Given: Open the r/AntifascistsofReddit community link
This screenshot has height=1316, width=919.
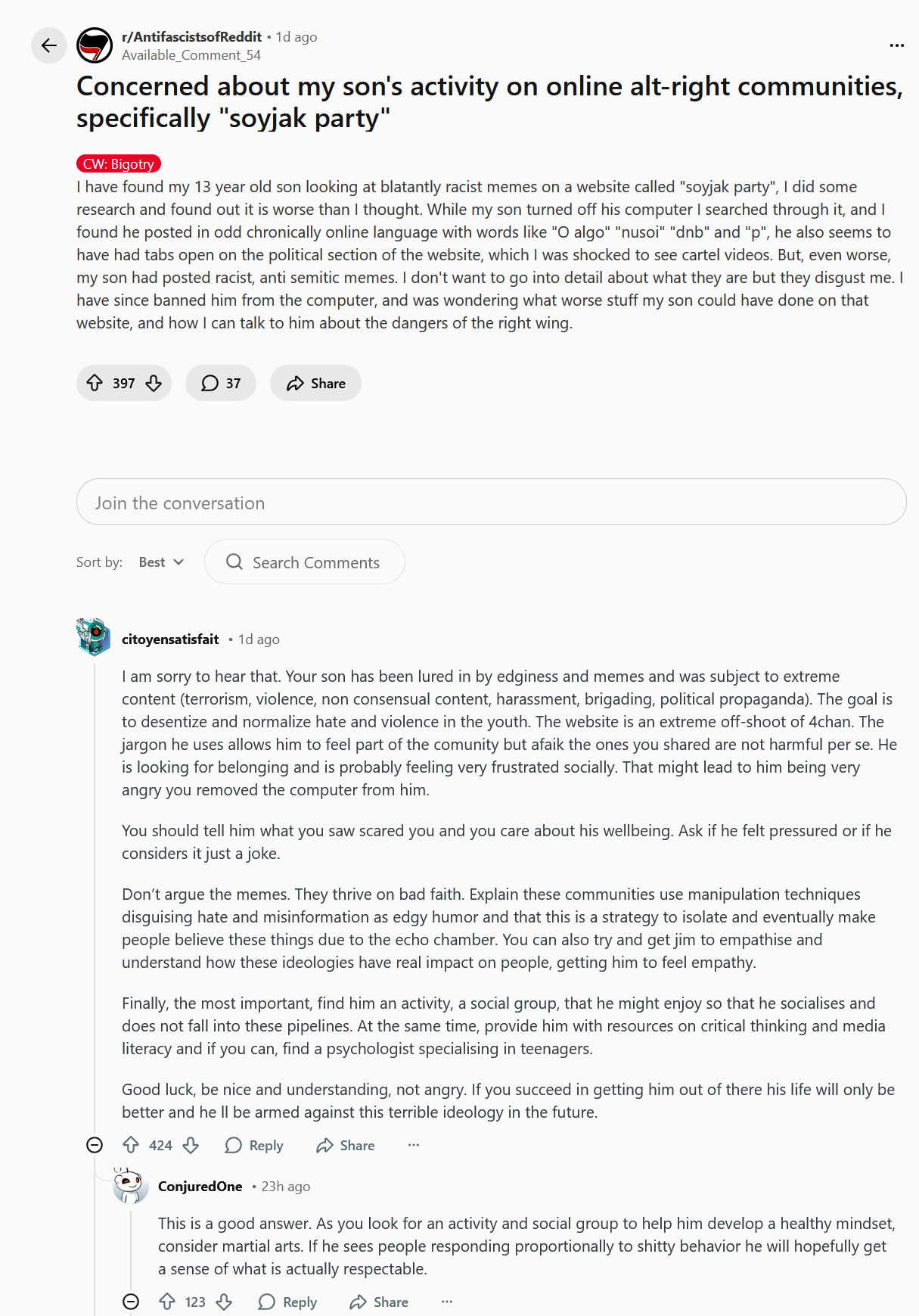Looking at the screenshot, I should pos(191,36).
